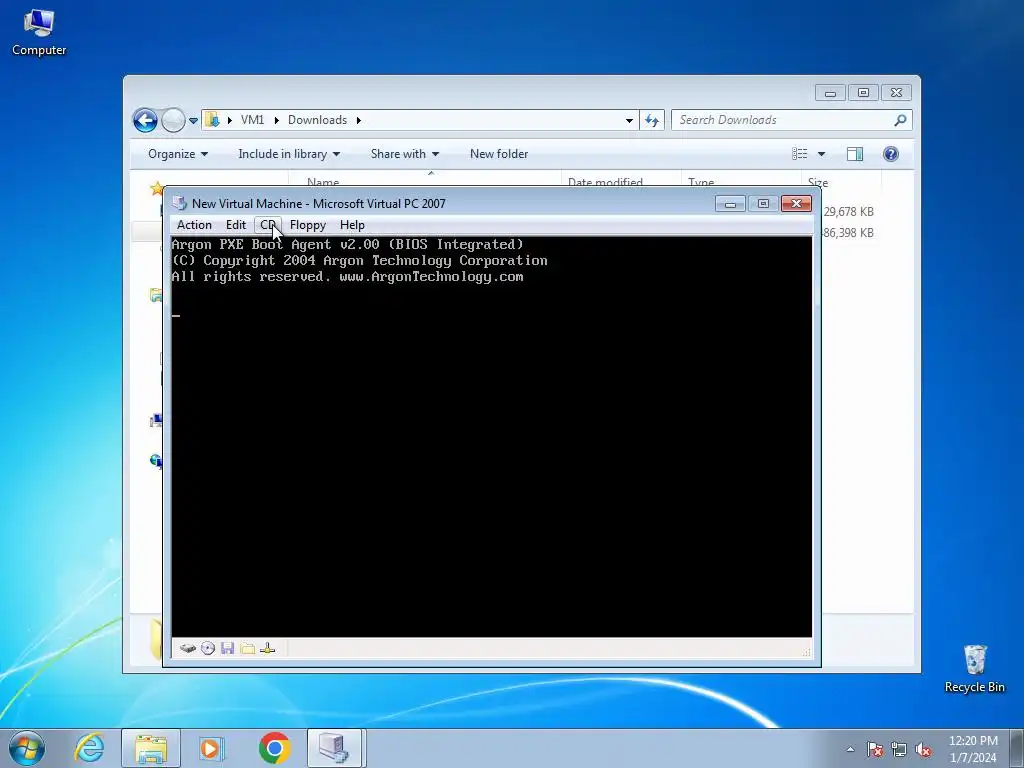Click the 29,678 KB size value
Image resolution: width=1024 pixels, height=768 pixels.
click(x=848, y=212)
